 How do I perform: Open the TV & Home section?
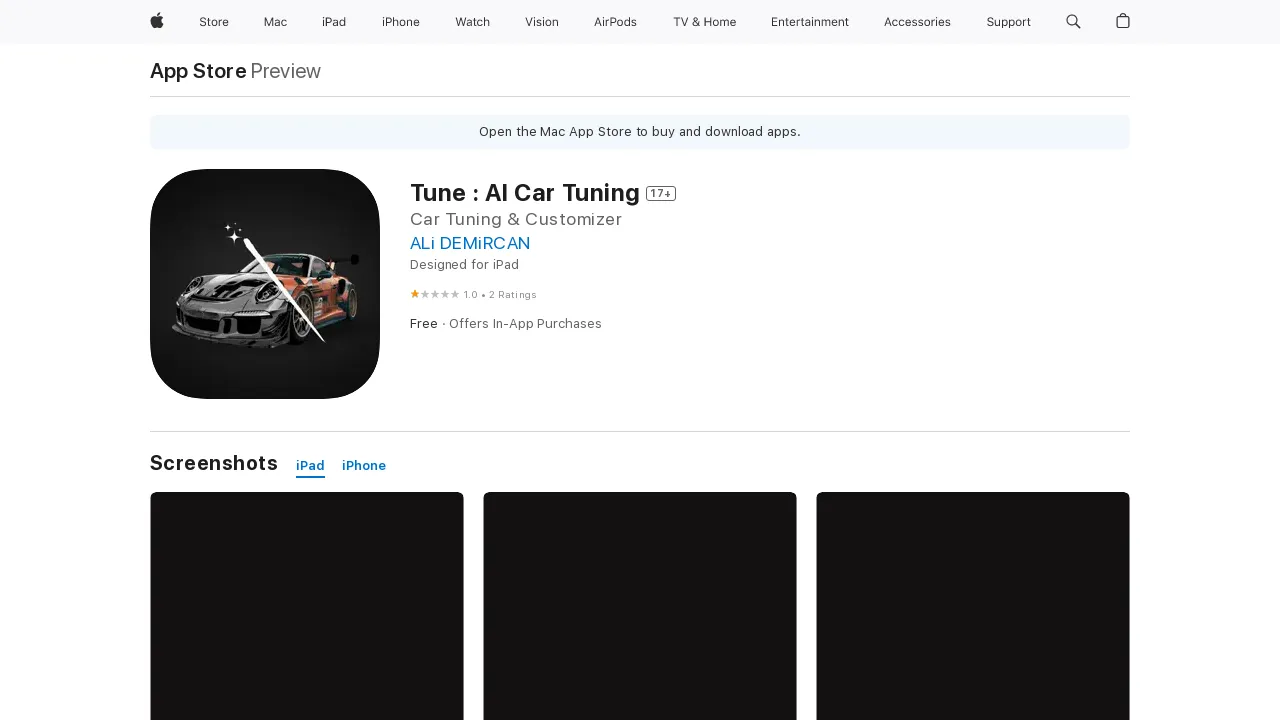point(704,22)
